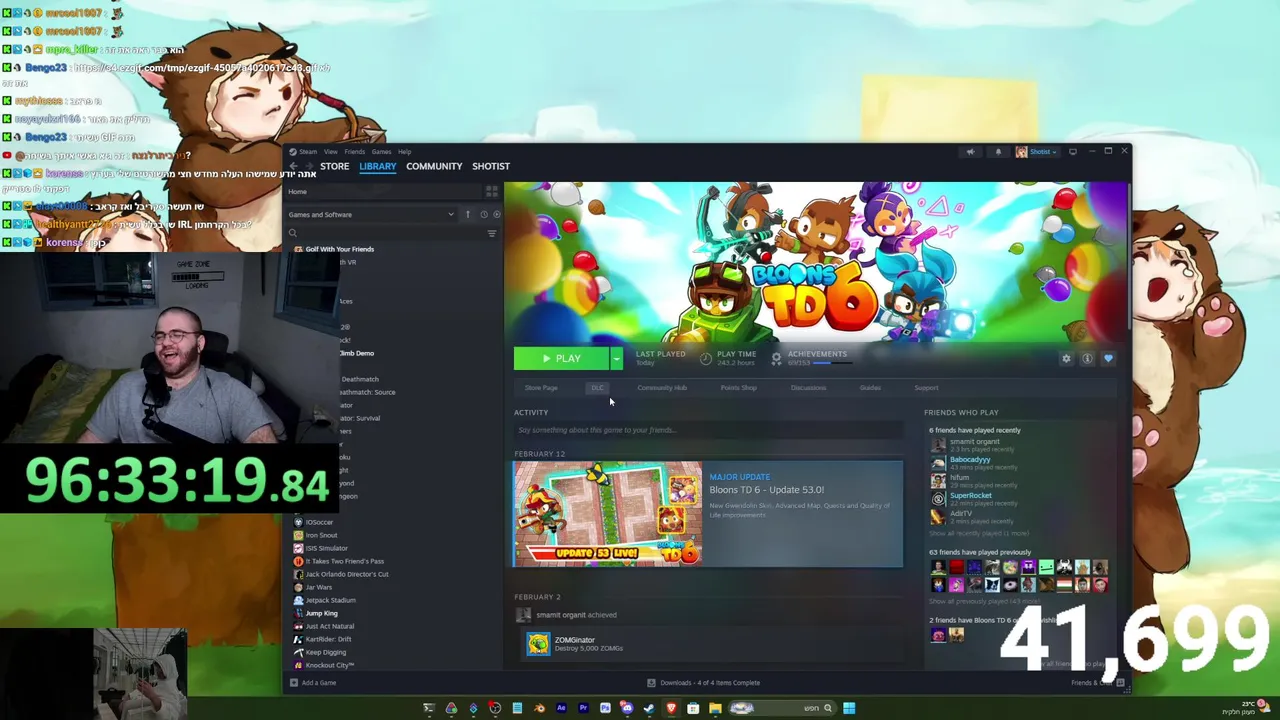The height and width of the screenshot is (720, 1280).
Task: Open the Help menu
Action: pyautogui.click(x=404, y=152)
